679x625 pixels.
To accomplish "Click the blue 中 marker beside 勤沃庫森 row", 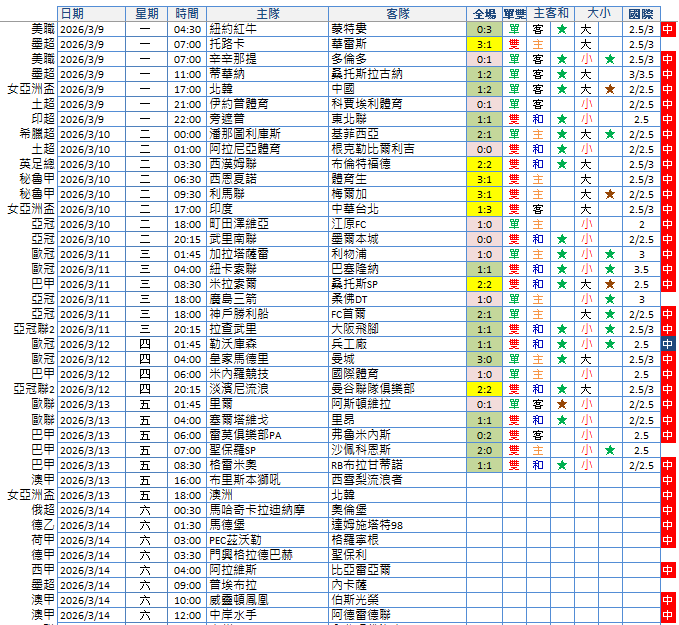I will click(x=668, y=345).
